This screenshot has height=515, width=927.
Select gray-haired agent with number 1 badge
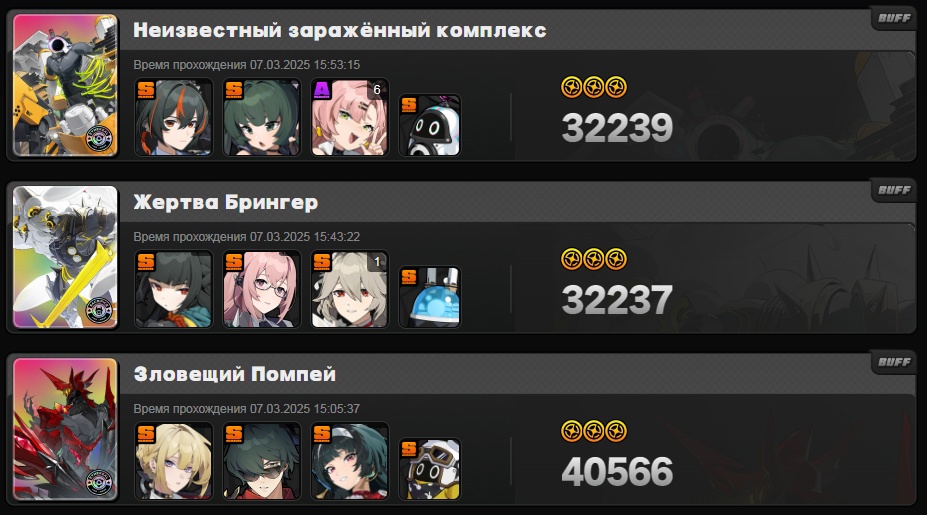tap(350, 289)
